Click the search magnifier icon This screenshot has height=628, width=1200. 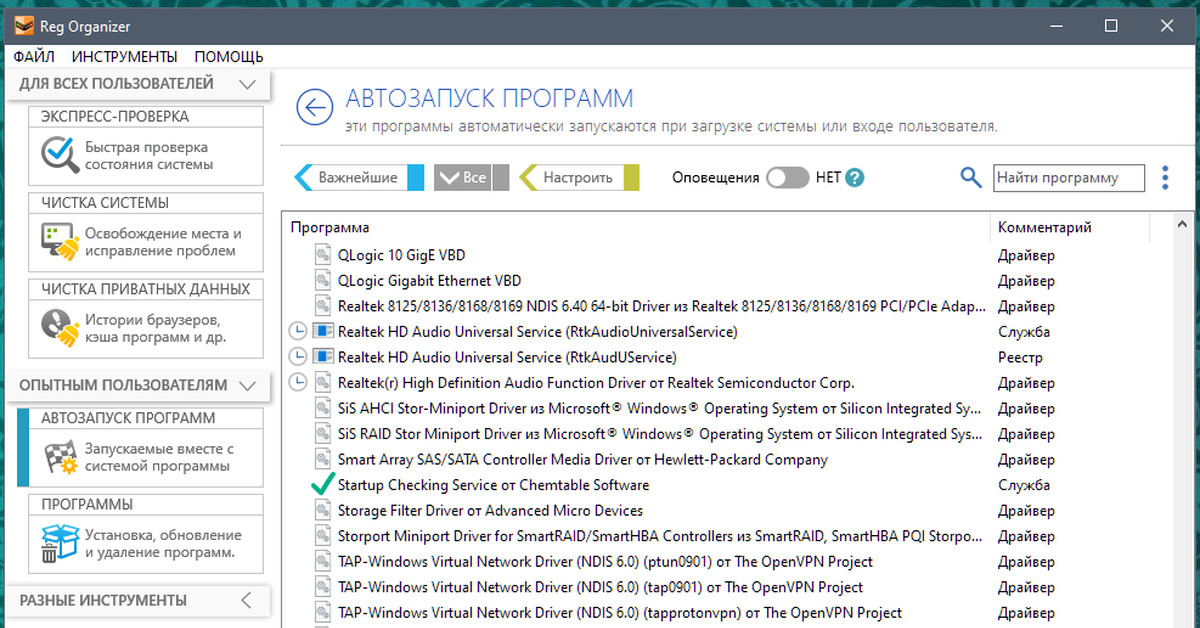tap(970, 177)
